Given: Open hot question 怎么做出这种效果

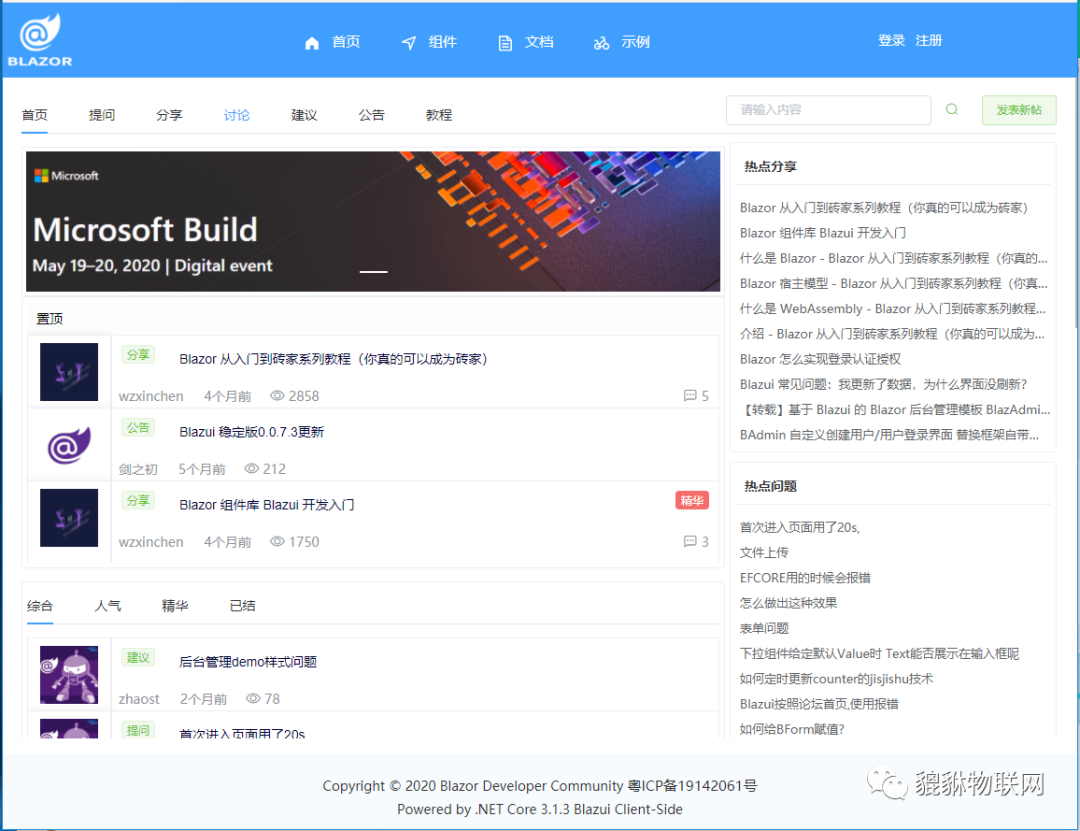Looking at the screenshot, I should [x=788, y=603].
